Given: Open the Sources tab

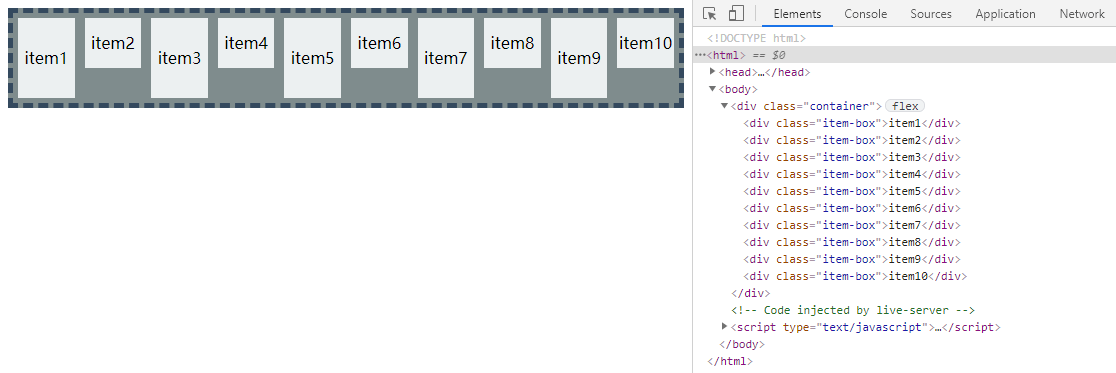Looking at the screenshot, I should tap(931, 14).
